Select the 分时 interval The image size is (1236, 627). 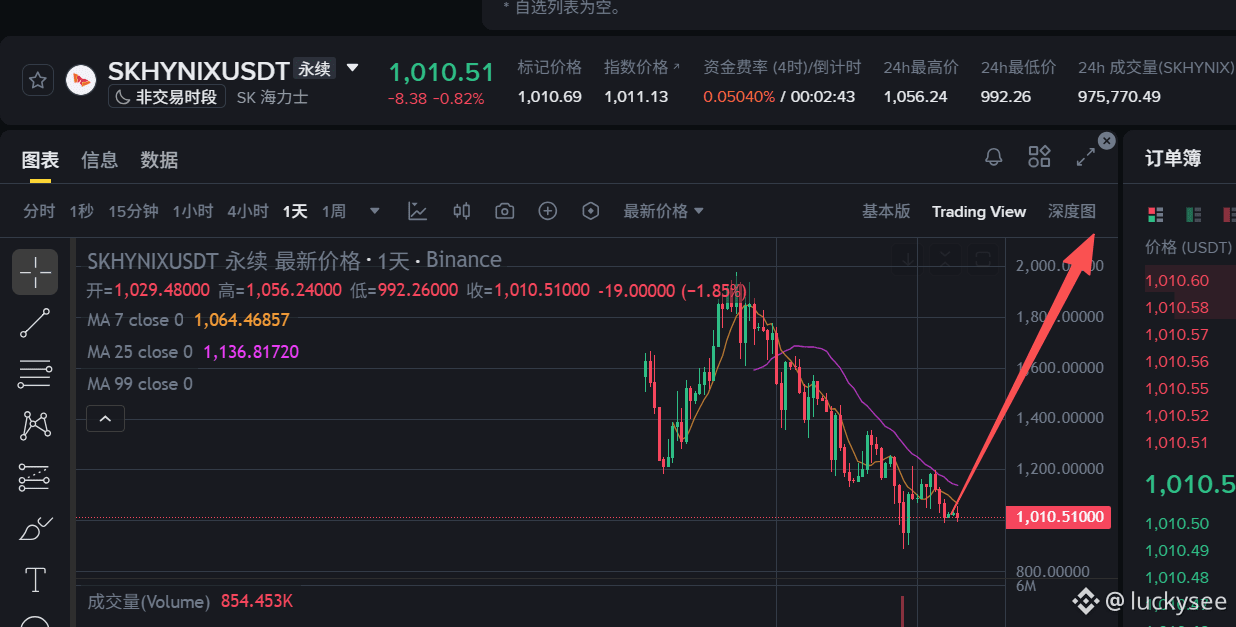pos(39,211)
